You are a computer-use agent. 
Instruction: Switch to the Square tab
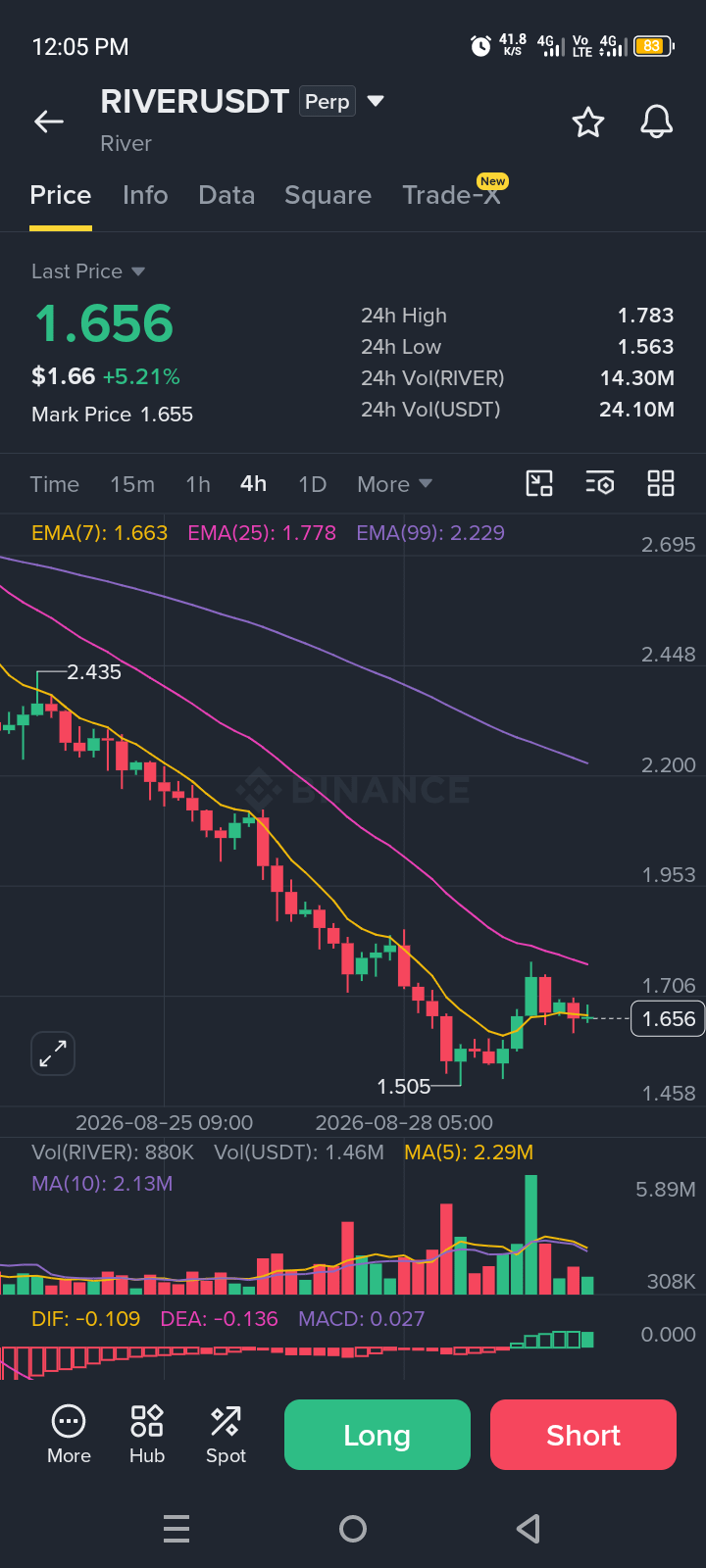click(328, 195)
